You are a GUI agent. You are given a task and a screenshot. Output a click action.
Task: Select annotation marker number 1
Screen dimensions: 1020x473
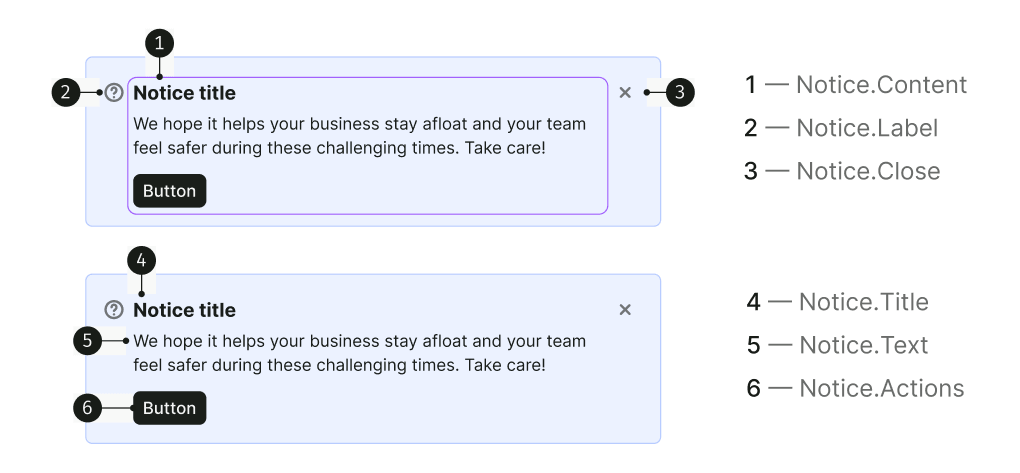tap(159, 44)
